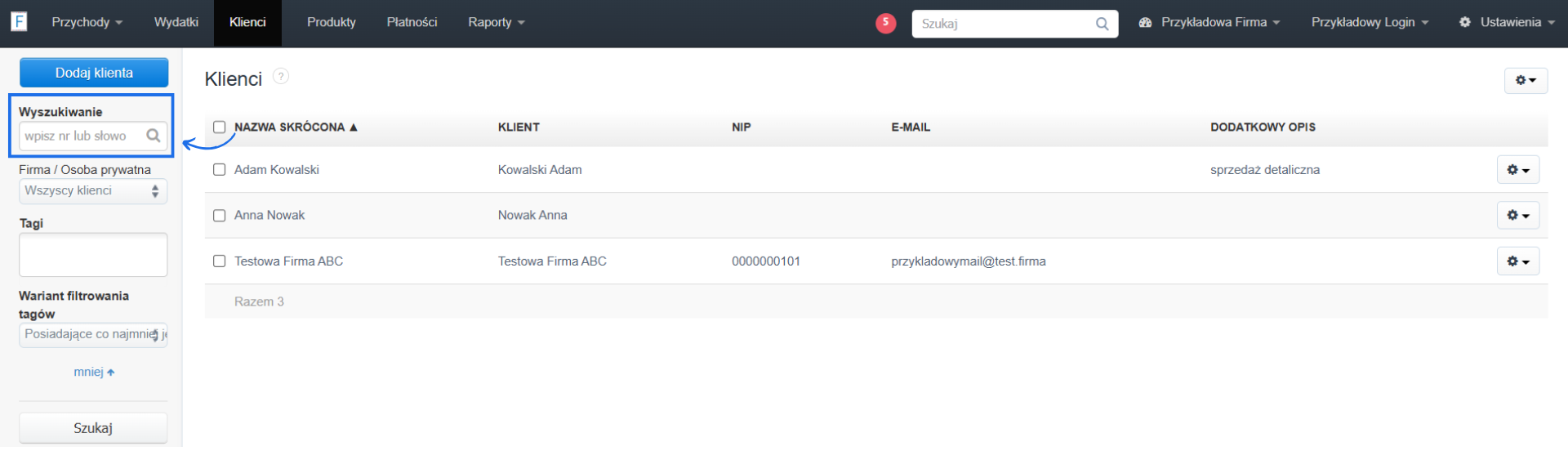Viewport: 1568px width, 451px height.
Task: Go to the Klienci tab
Action: (247, 23)
